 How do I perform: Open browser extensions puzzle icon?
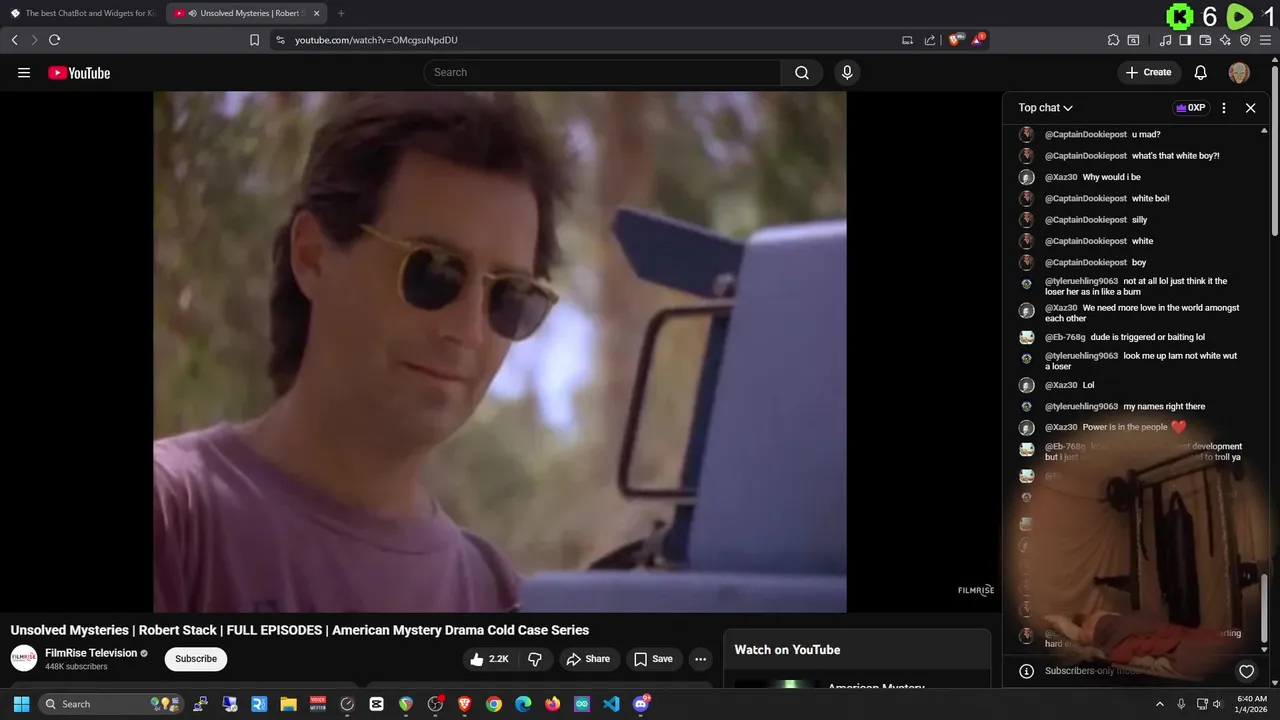[x=1113, y=40]
